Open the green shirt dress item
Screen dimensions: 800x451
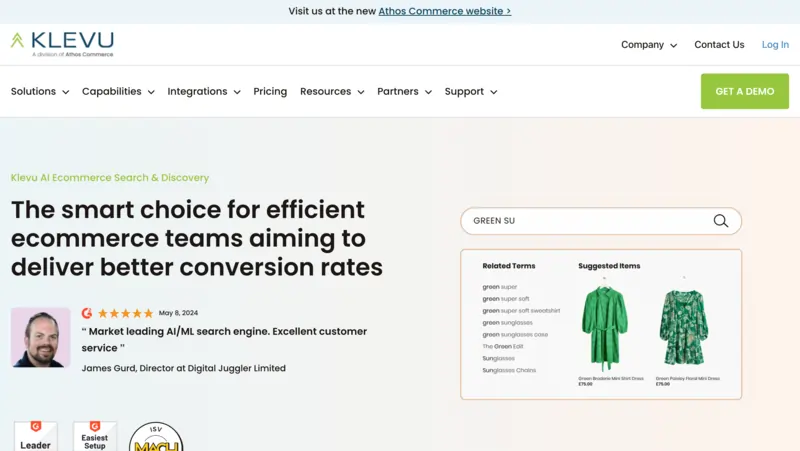(606, 332)
